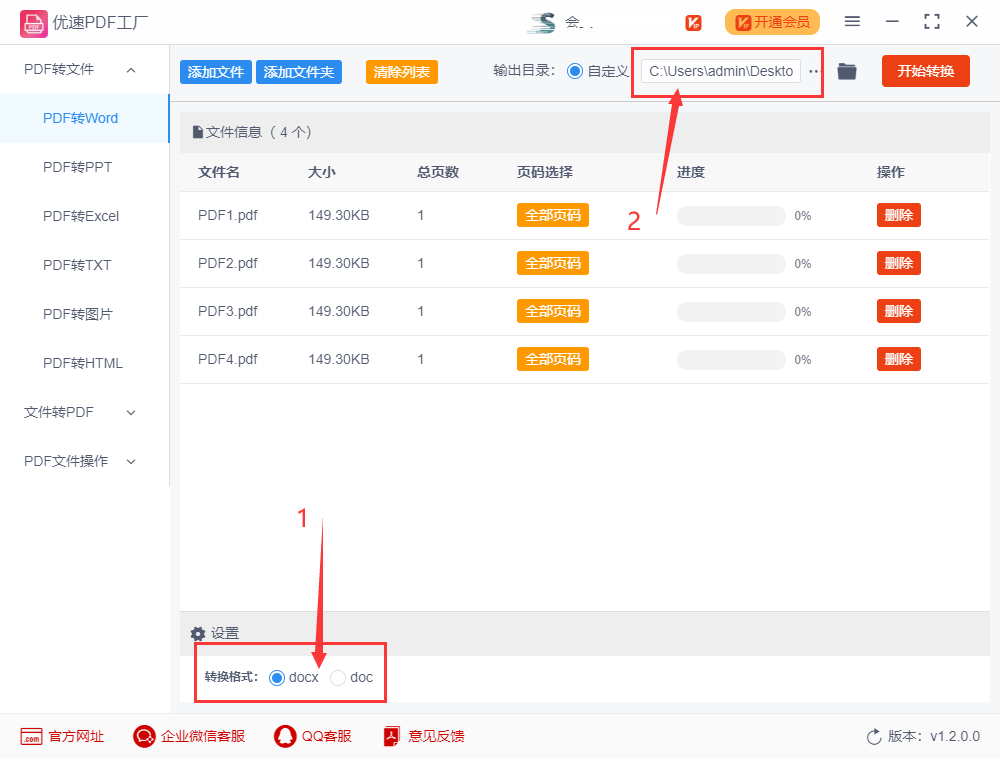
Task: Click the settings gear next to 设置
Action: (x=197, y=634)
